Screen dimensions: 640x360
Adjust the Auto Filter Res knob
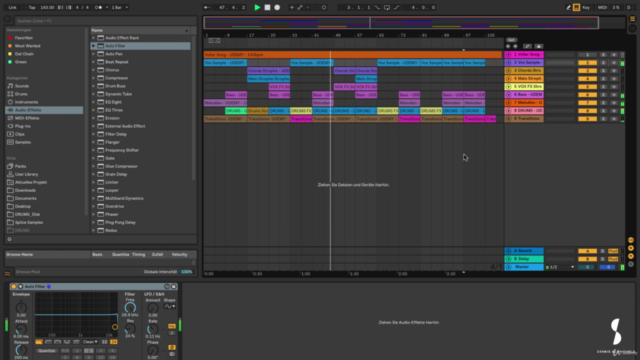130,329
